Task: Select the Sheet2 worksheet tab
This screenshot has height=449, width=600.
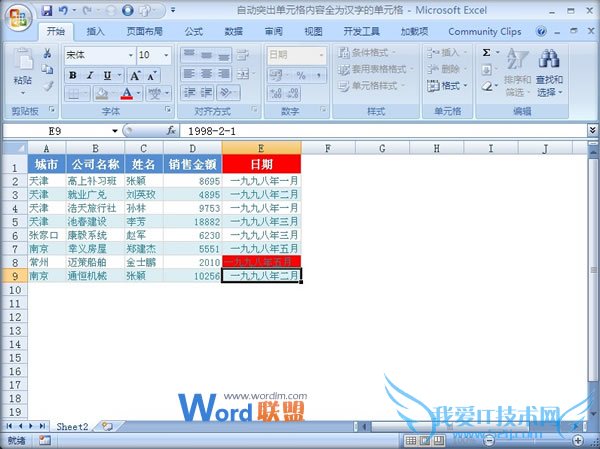Action: (72, 426)
